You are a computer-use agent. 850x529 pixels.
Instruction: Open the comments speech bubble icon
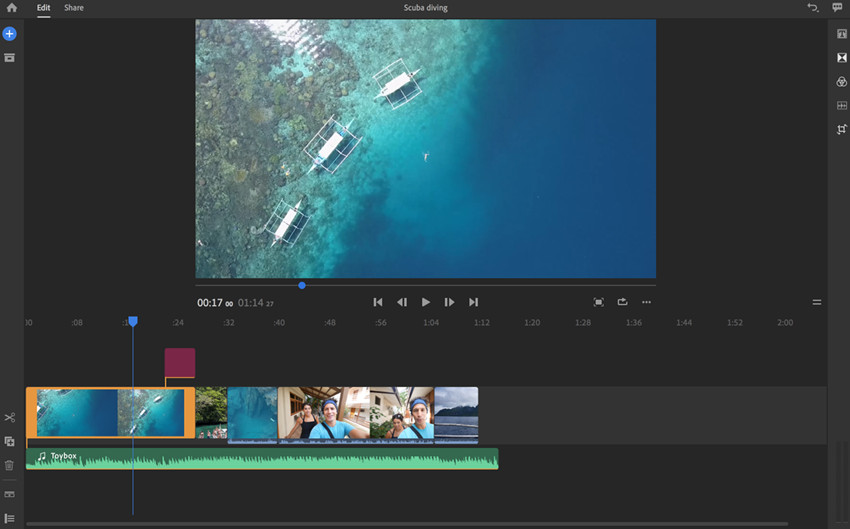pyautogui.click(x=837, y=7)
